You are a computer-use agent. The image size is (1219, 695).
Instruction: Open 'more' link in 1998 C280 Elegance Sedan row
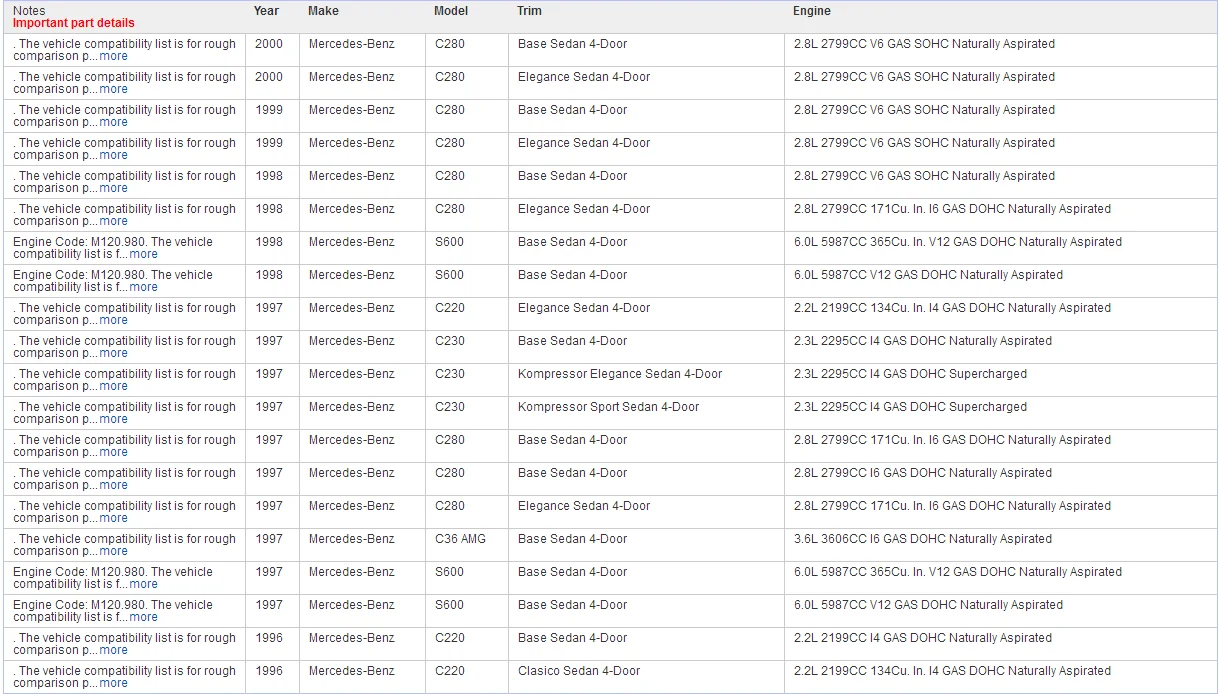point(113,221)
